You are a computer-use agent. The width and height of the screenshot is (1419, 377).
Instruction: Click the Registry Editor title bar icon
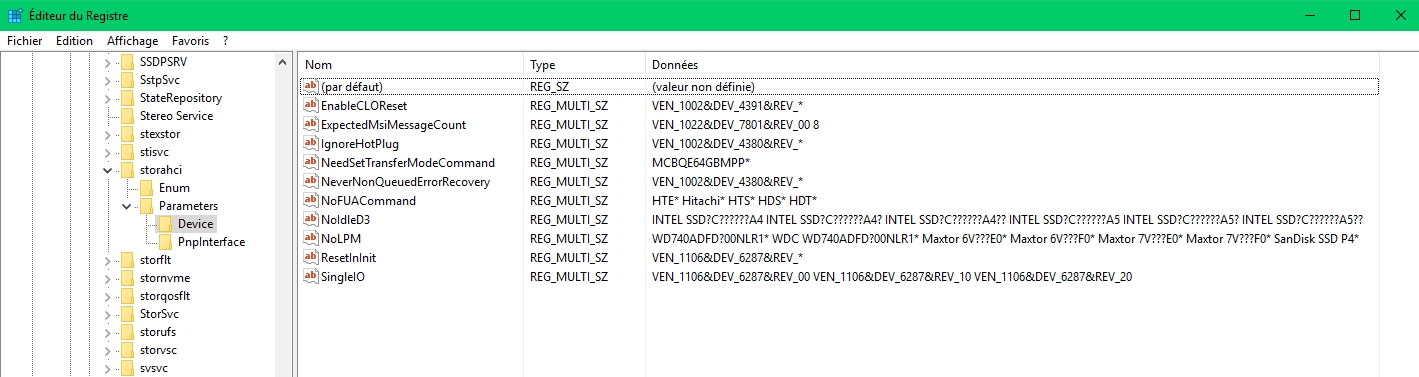[x=15, y=15]
